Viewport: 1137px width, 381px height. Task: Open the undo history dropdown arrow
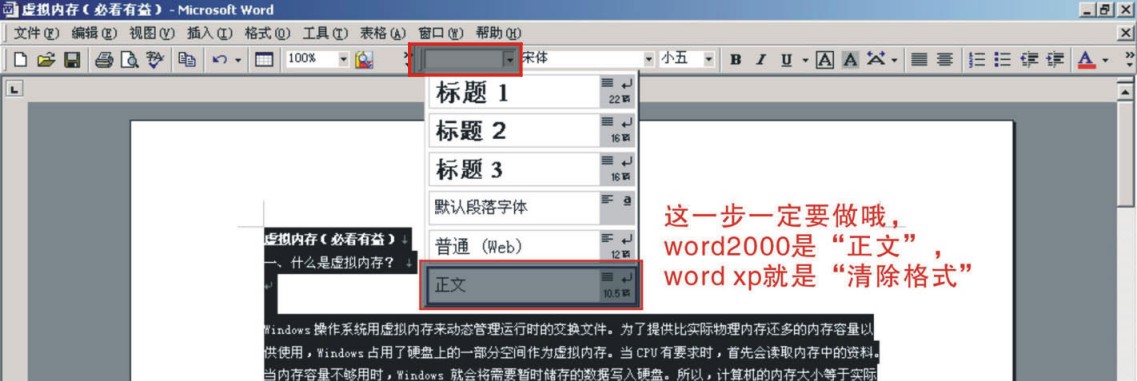239,60
